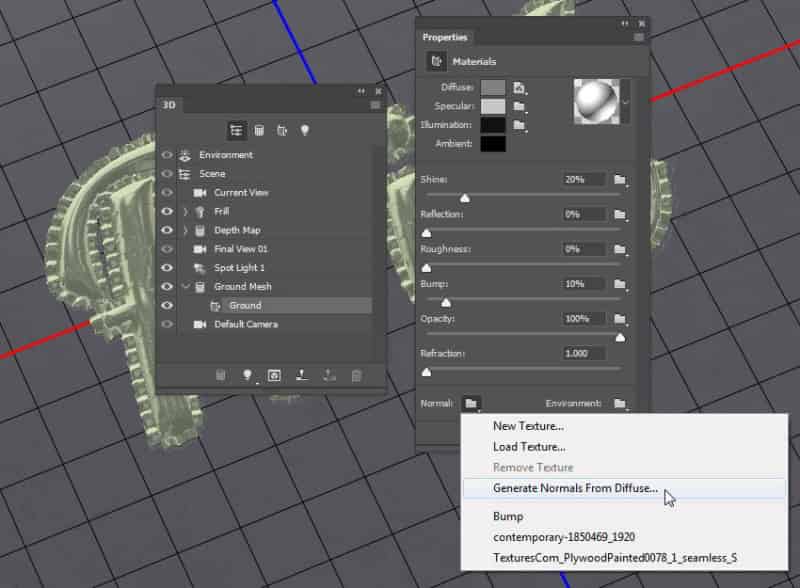
Task: Collapse the Properties panel with double-arrow icon
Action: click(625, 23)
